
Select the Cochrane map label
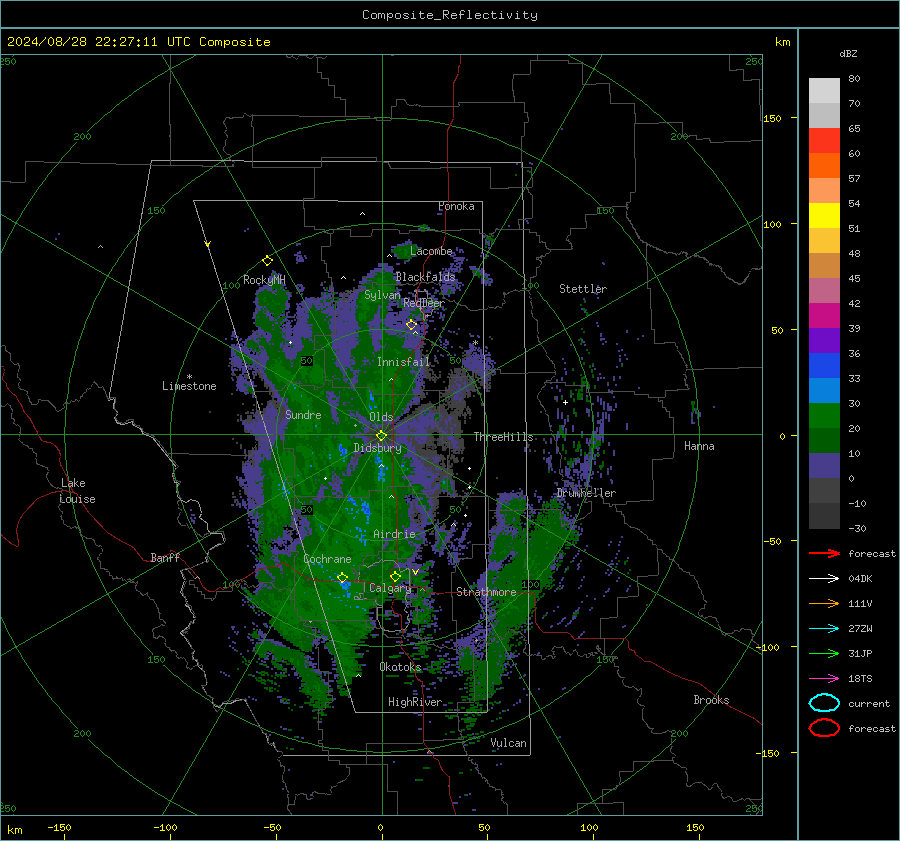[x=327, y=559]
